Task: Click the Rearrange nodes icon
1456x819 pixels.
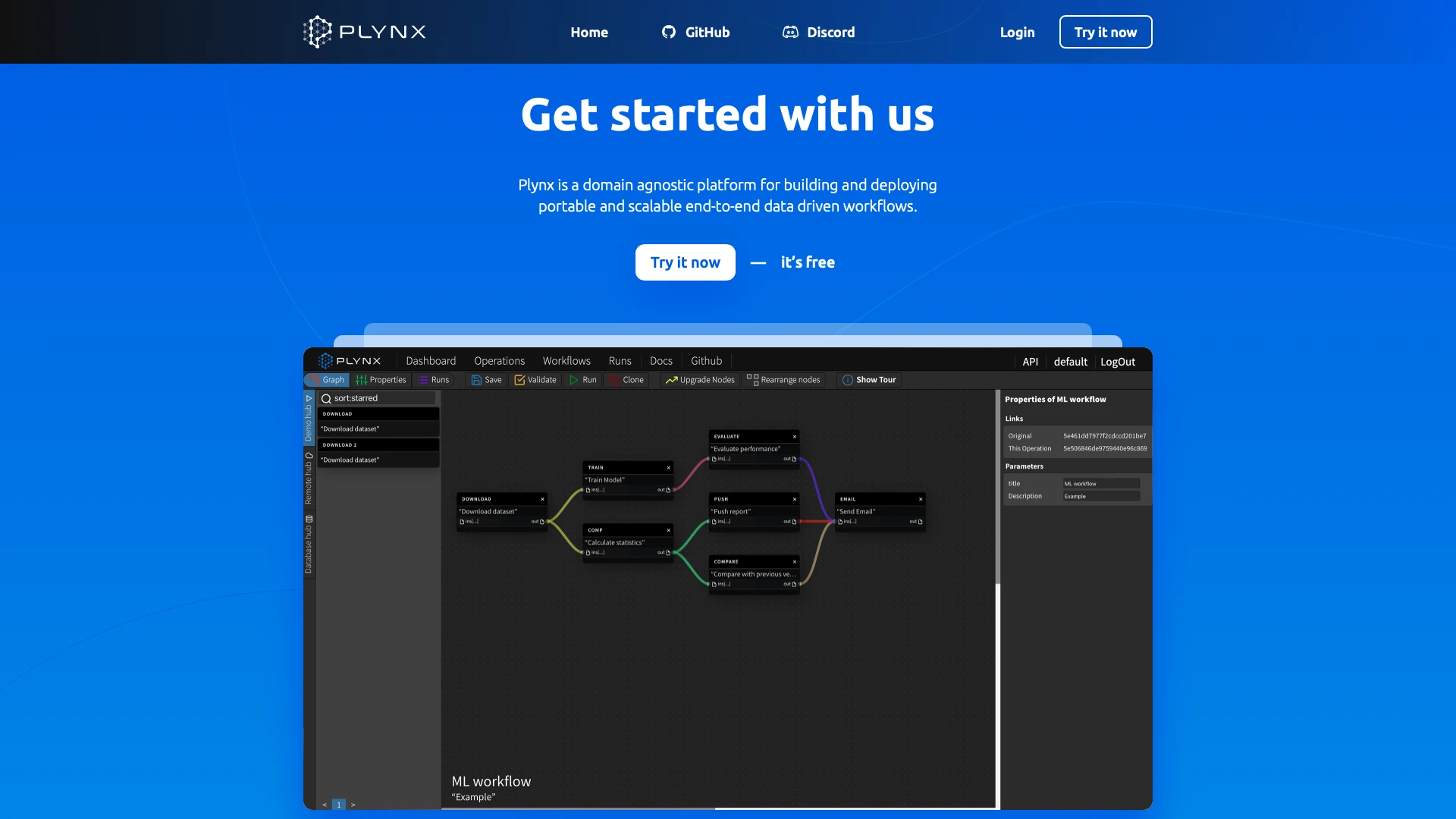Action: pos(752,379)
